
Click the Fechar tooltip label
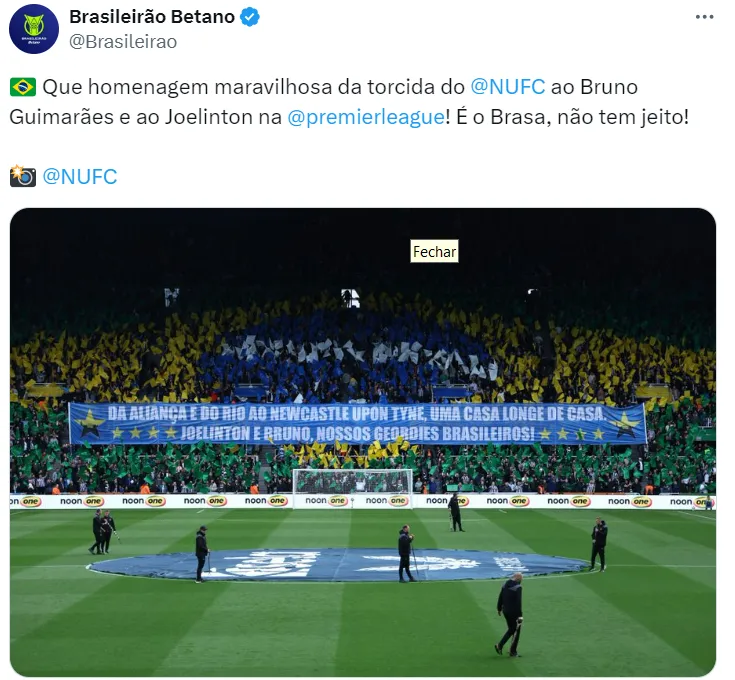435,252
